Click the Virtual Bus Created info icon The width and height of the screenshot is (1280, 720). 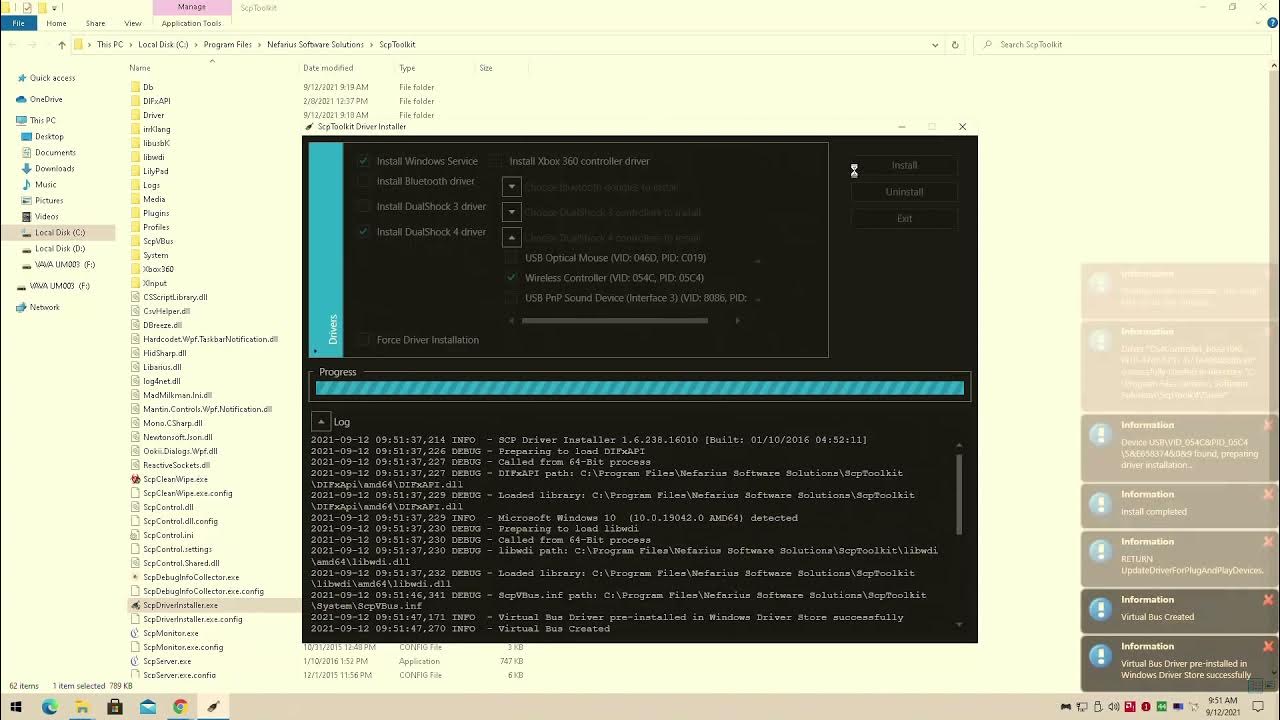1100,609
